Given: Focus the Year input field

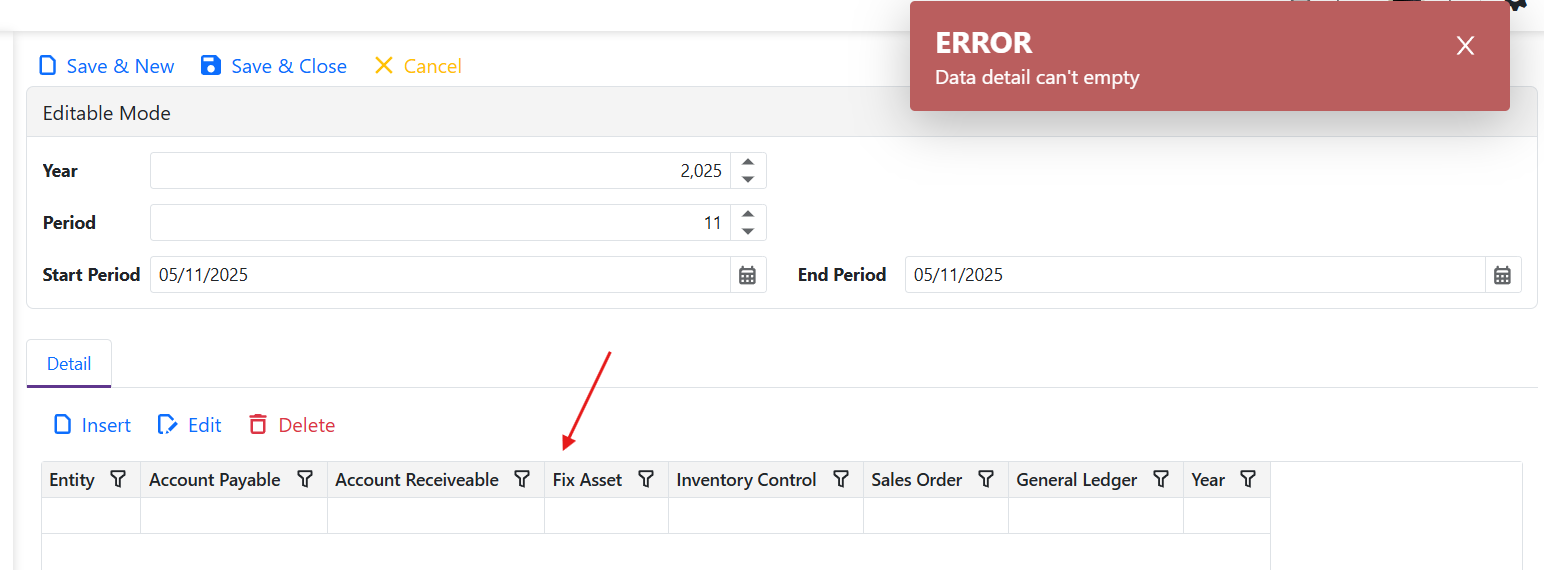Looking at the screenshot, I should coord(440,171).
